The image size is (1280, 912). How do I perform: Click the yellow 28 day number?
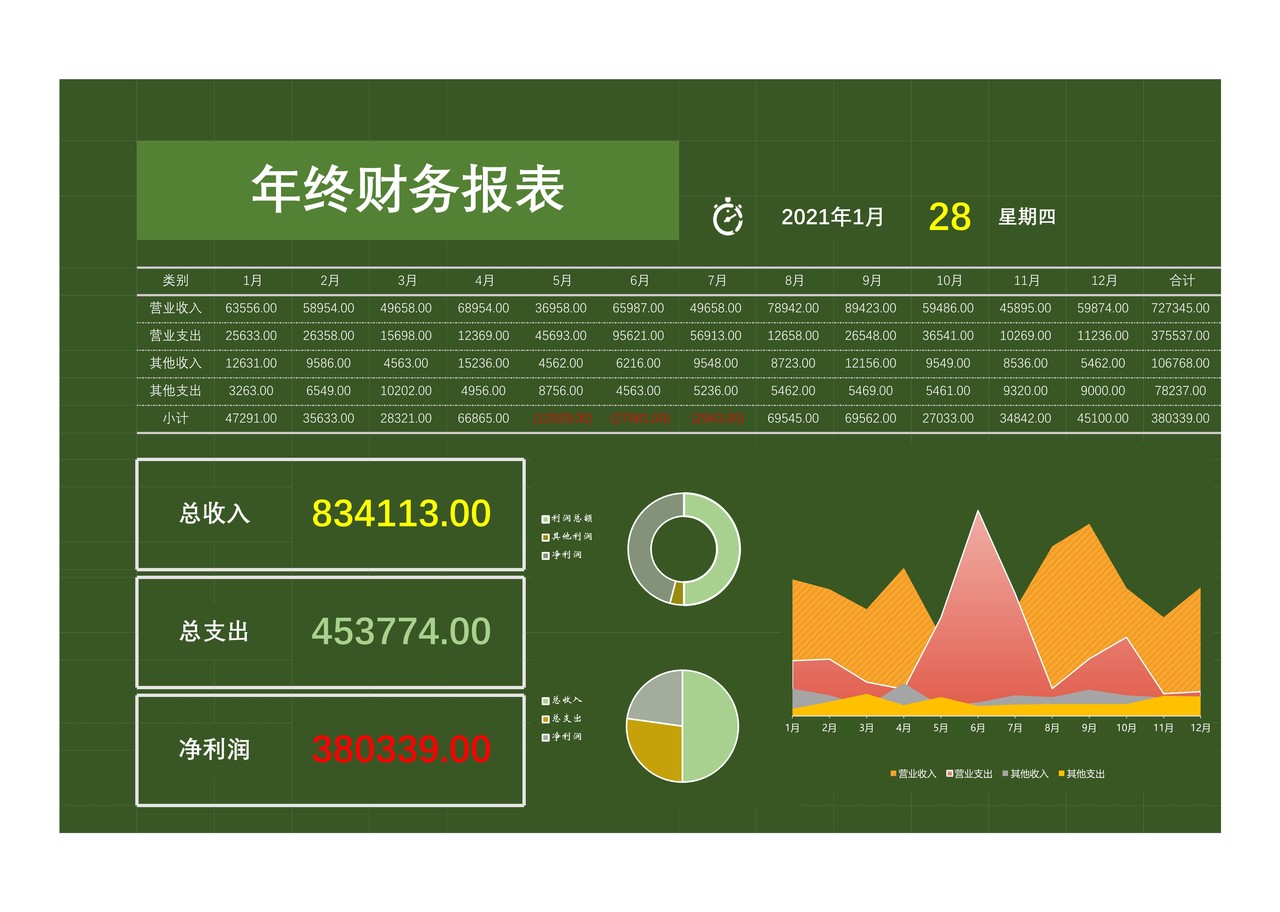click(x=949, y=214)
